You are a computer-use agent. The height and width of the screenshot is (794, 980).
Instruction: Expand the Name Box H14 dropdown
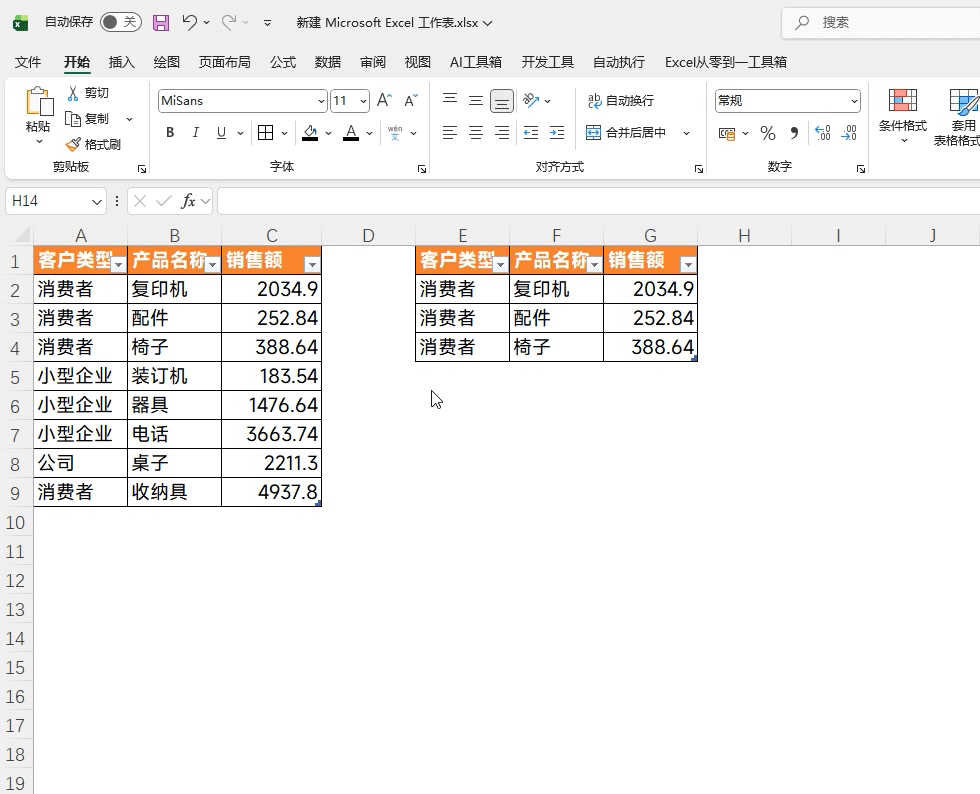coord(96,201)
